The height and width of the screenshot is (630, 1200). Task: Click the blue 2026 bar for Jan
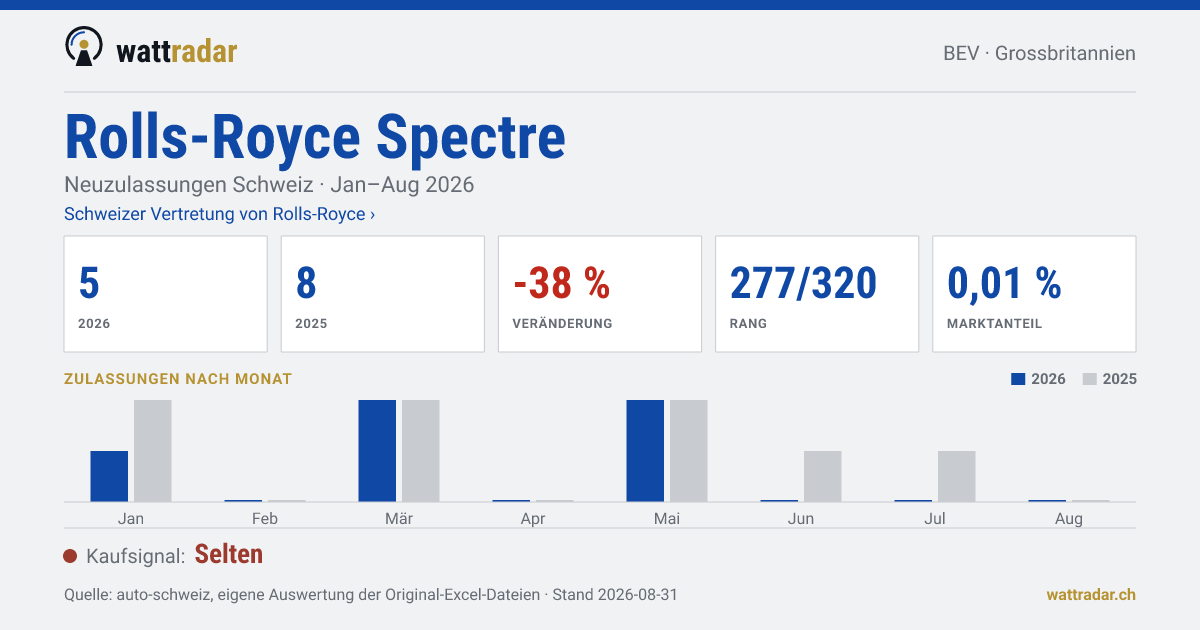pos(109,476)
